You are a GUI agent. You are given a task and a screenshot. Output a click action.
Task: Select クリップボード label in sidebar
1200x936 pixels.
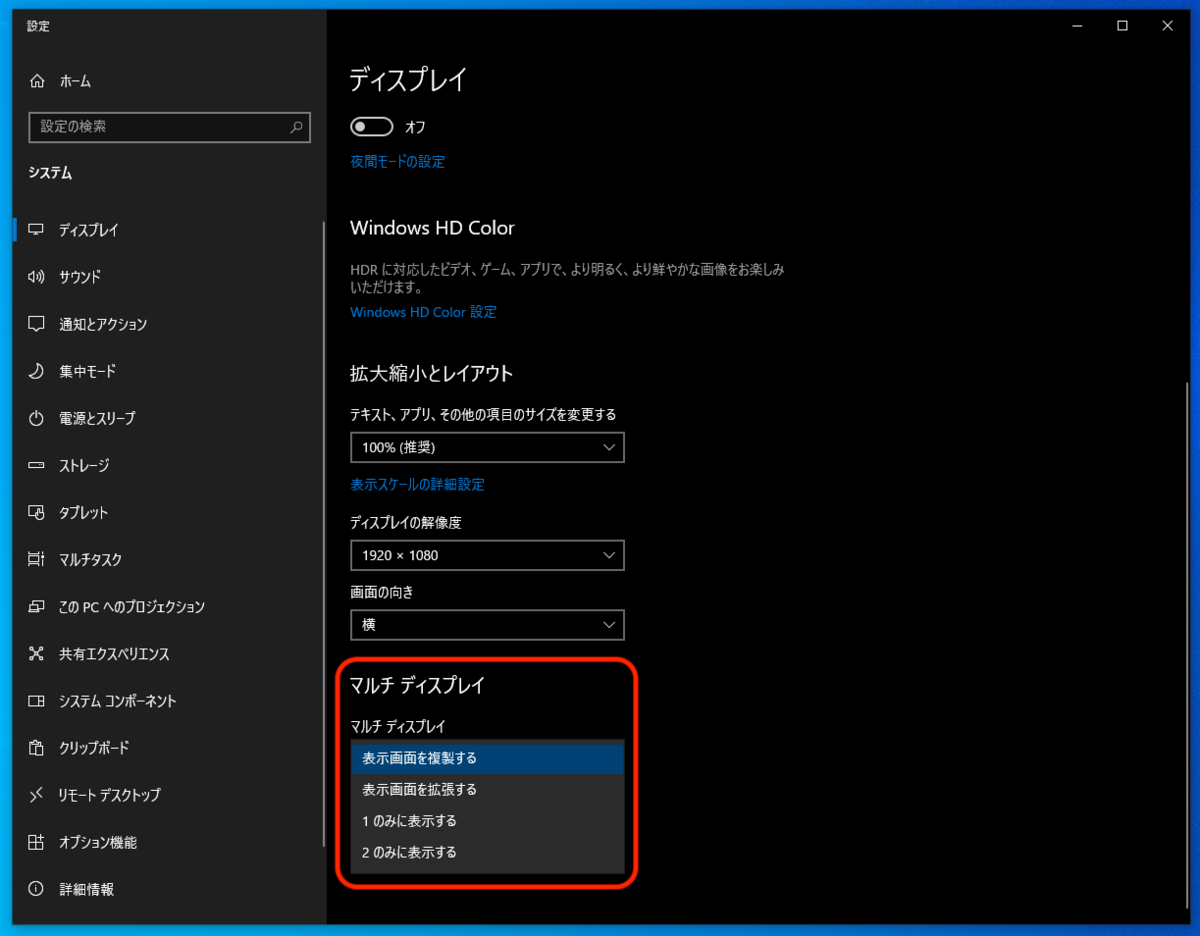[94, 748]
